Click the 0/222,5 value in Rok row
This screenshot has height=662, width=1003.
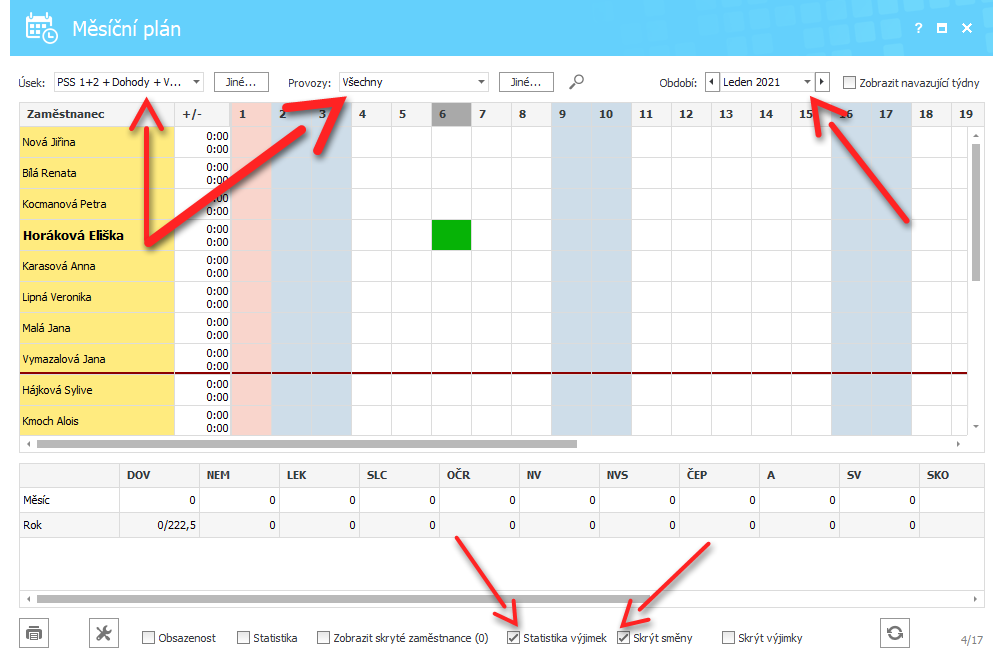tap(177, 525)
